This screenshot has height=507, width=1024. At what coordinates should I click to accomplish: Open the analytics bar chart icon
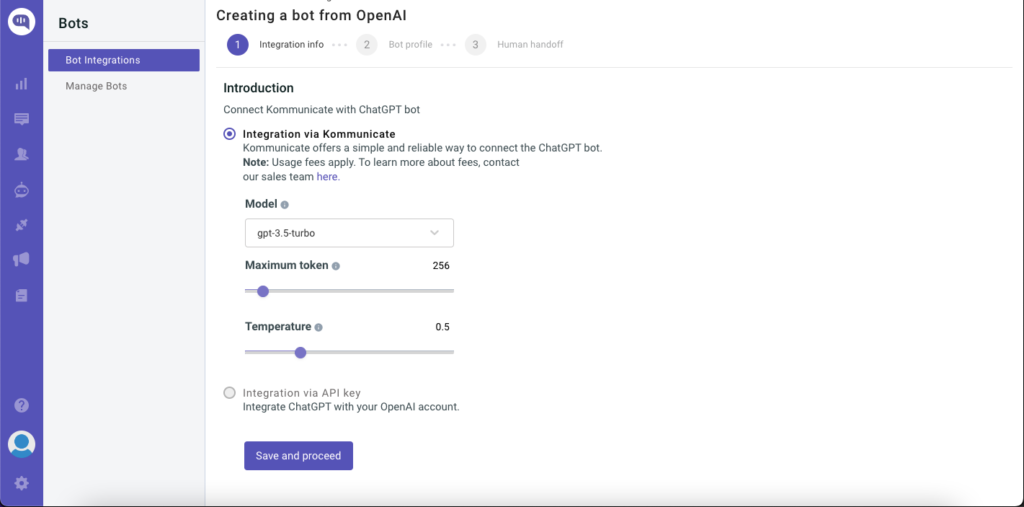22,84
